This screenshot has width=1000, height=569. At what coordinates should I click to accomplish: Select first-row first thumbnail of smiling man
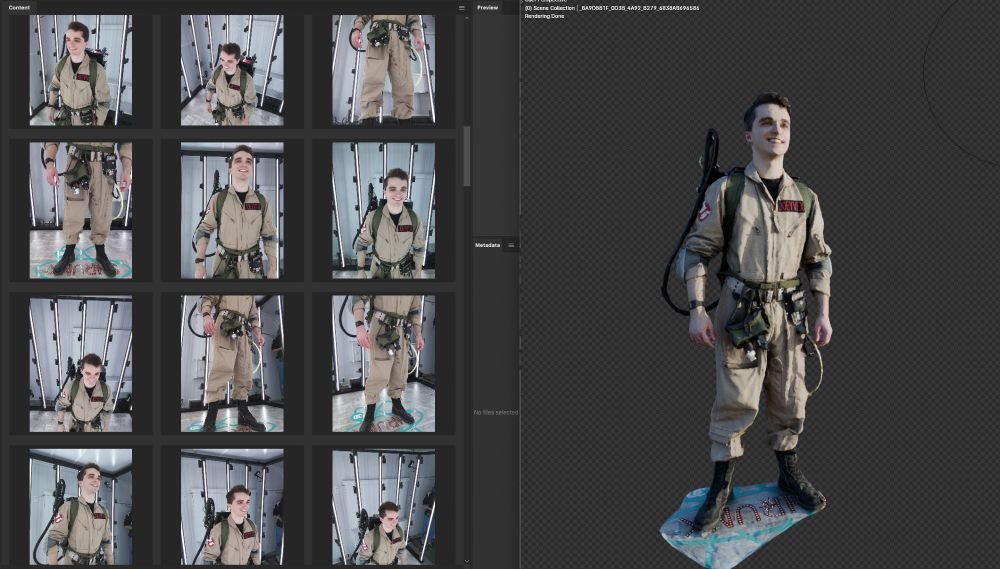81,70
